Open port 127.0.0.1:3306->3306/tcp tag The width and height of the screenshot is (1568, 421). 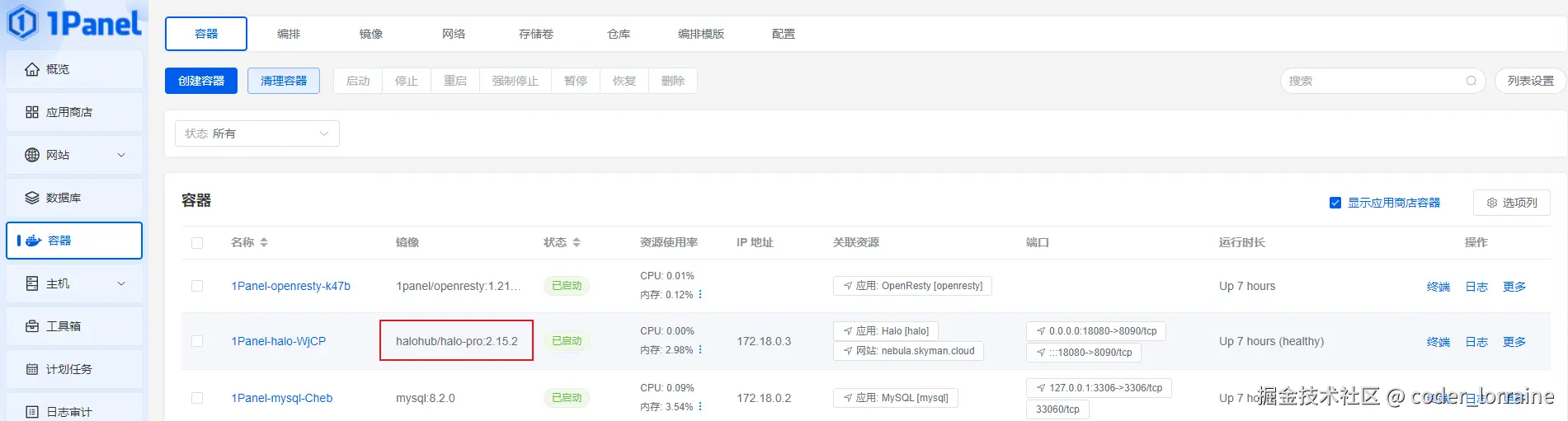(x=1099, y=388)
